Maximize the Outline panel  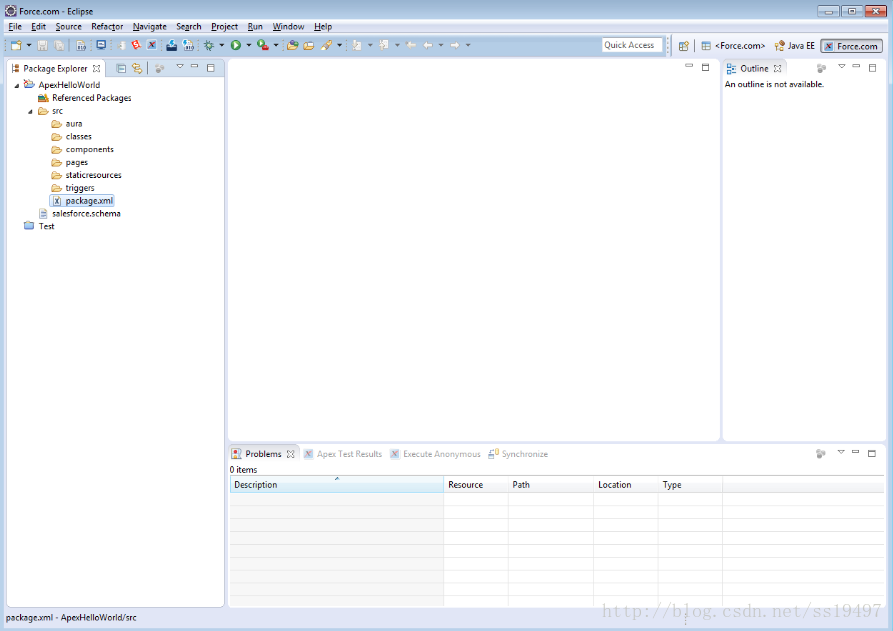[x=872, y=68]
